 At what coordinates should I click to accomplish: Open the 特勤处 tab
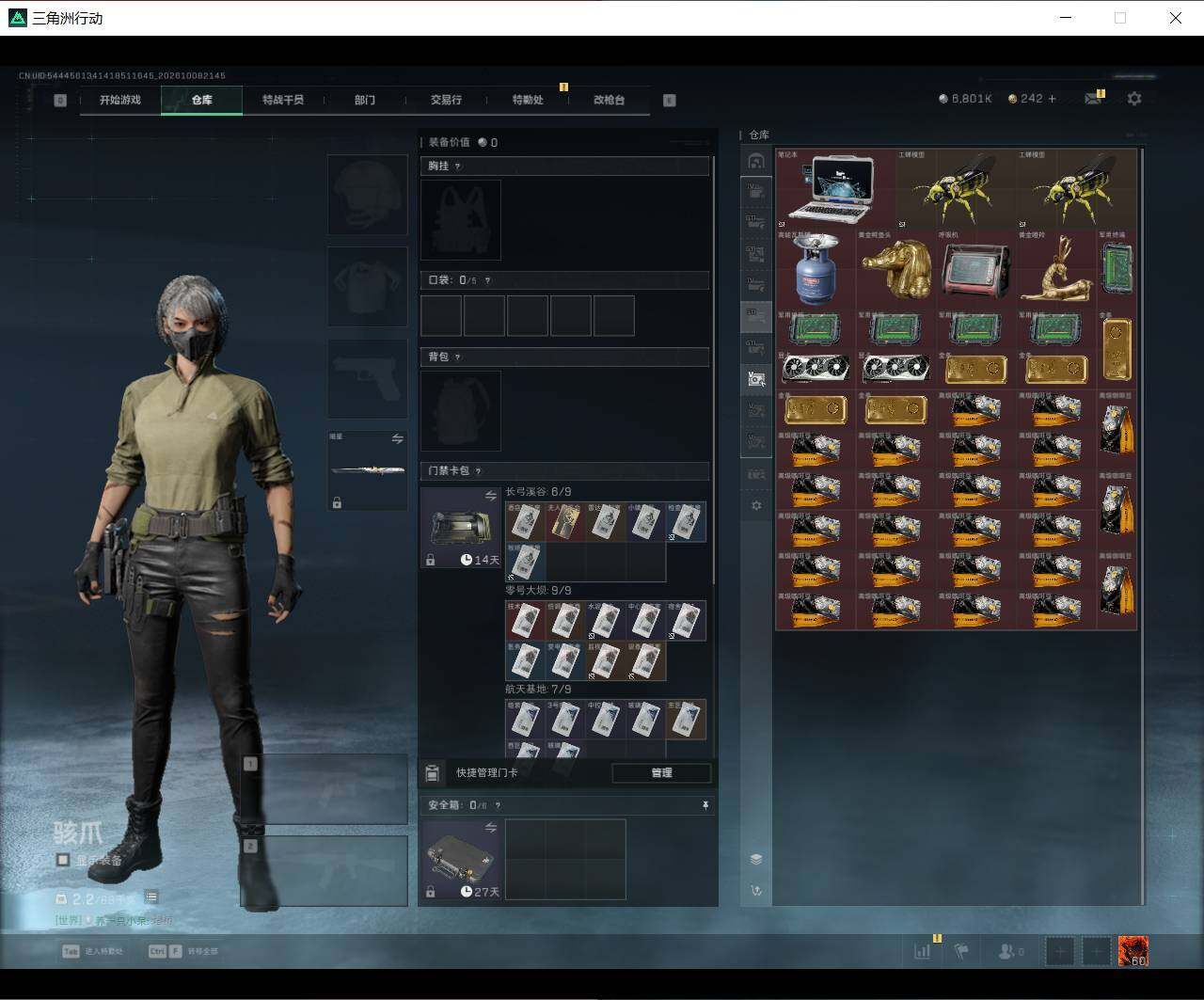[528, 100]
